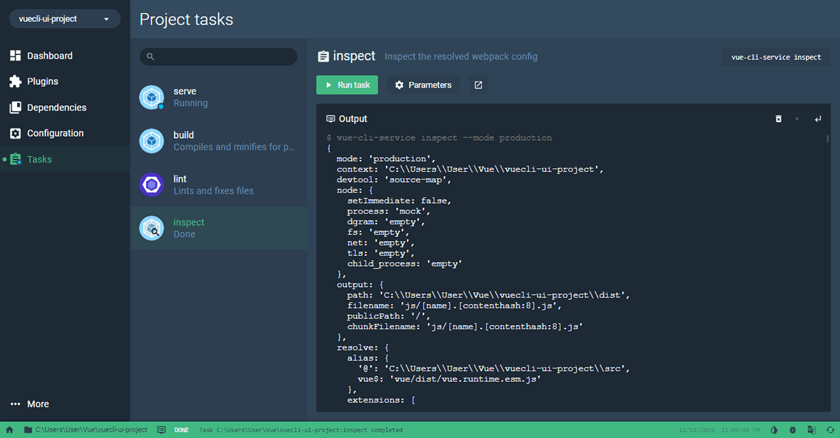
Task: Toggle dark mode icon in status bar
Action: (x=774, y=430)
